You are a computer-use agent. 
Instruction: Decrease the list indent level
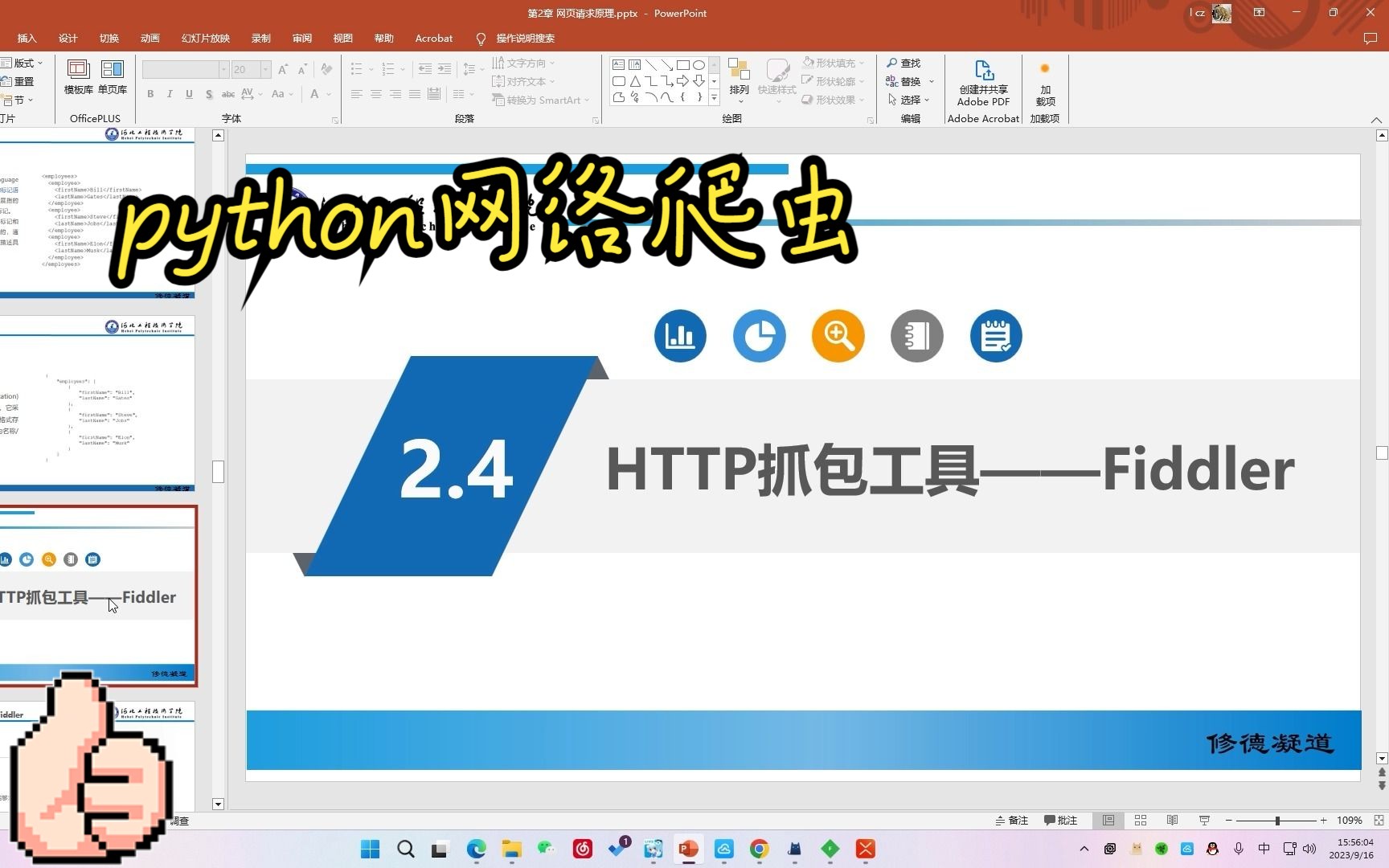[x=425, y=70]
